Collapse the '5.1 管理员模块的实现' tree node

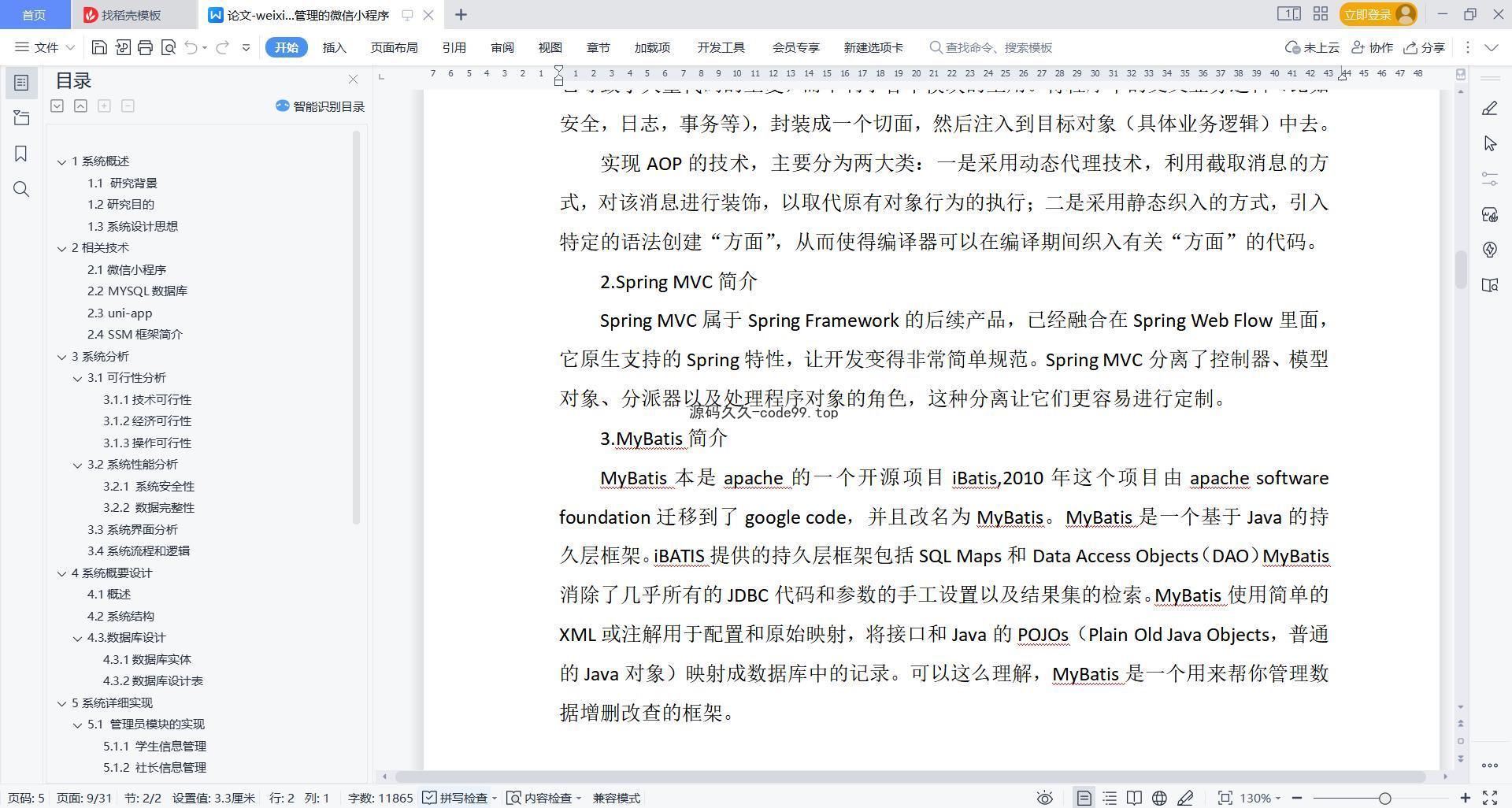click(x=77, y=725)
